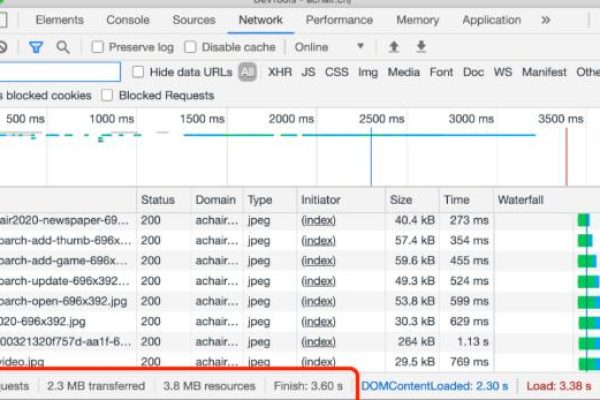
Task: Open the Console tab
Action: [128, 20]
